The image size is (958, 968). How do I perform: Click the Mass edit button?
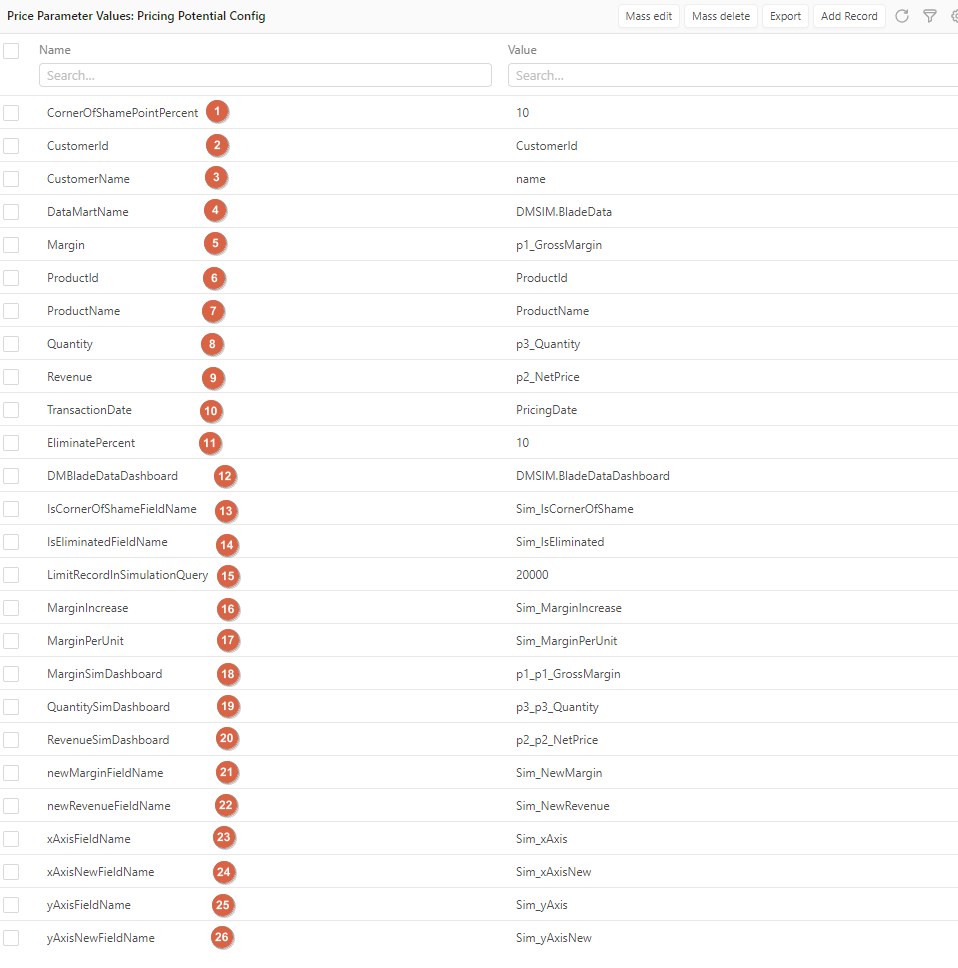[649, 16]
